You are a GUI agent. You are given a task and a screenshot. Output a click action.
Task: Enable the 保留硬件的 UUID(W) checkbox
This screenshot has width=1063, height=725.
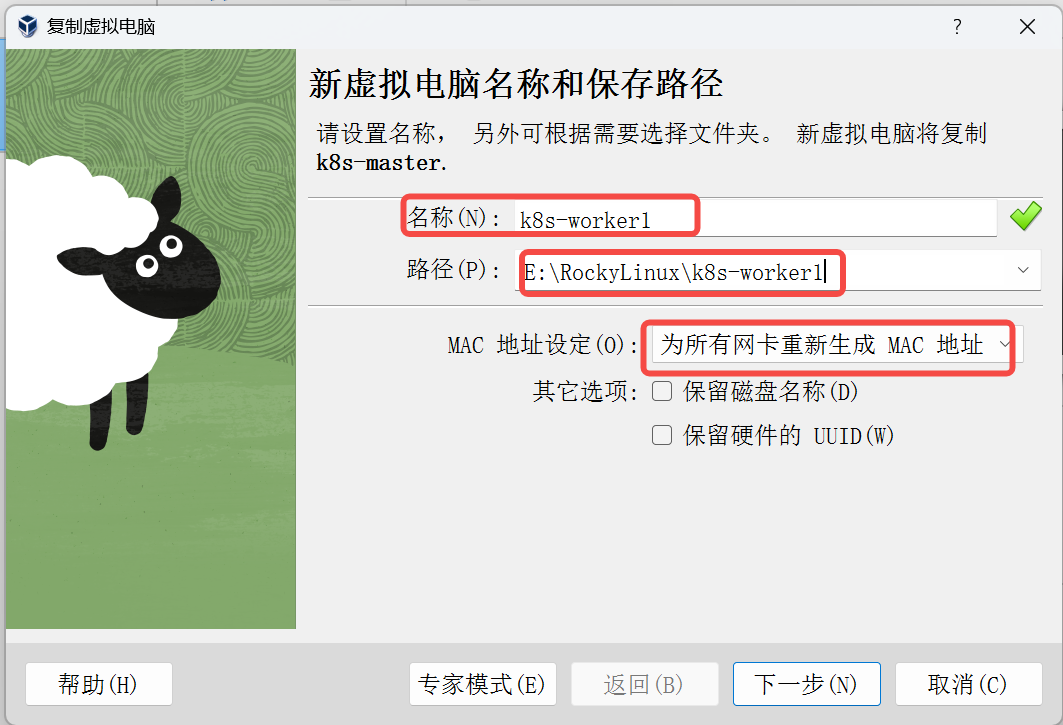coord(662,435)
